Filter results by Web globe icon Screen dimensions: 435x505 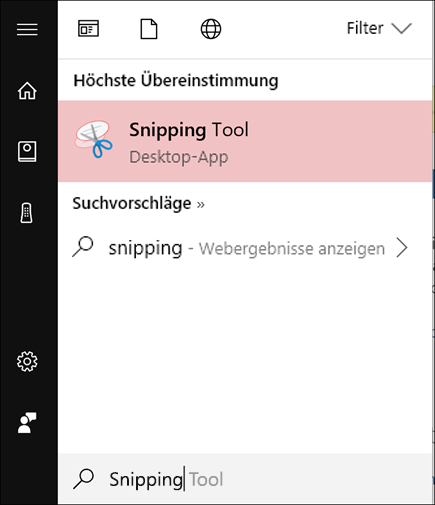(x=211, y=29)
